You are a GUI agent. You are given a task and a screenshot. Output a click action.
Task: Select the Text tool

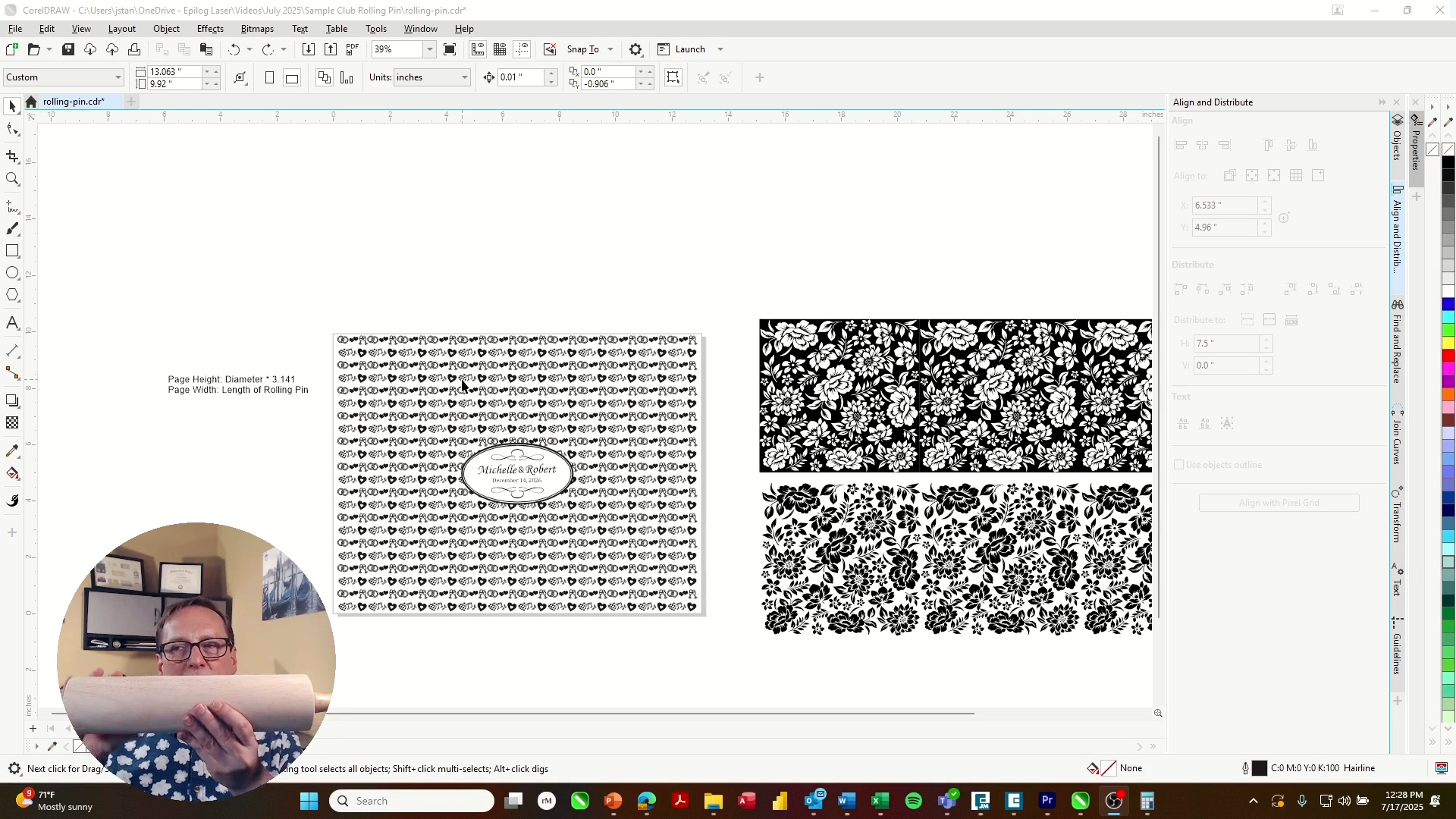coord(12,324)
